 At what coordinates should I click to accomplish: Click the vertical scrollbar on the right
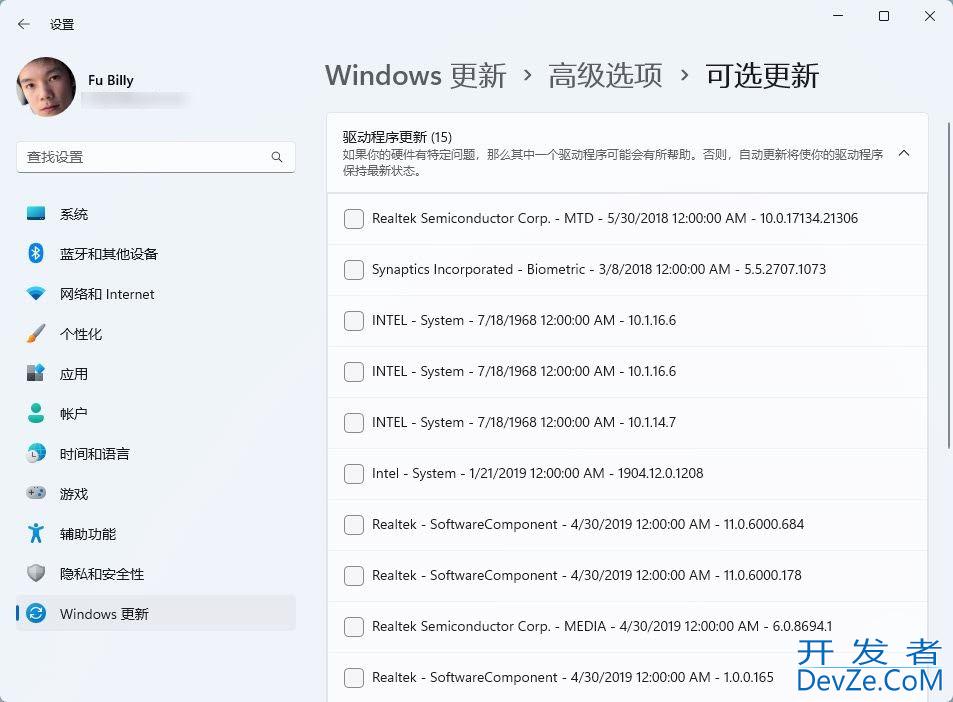click(x=948, y=286)
